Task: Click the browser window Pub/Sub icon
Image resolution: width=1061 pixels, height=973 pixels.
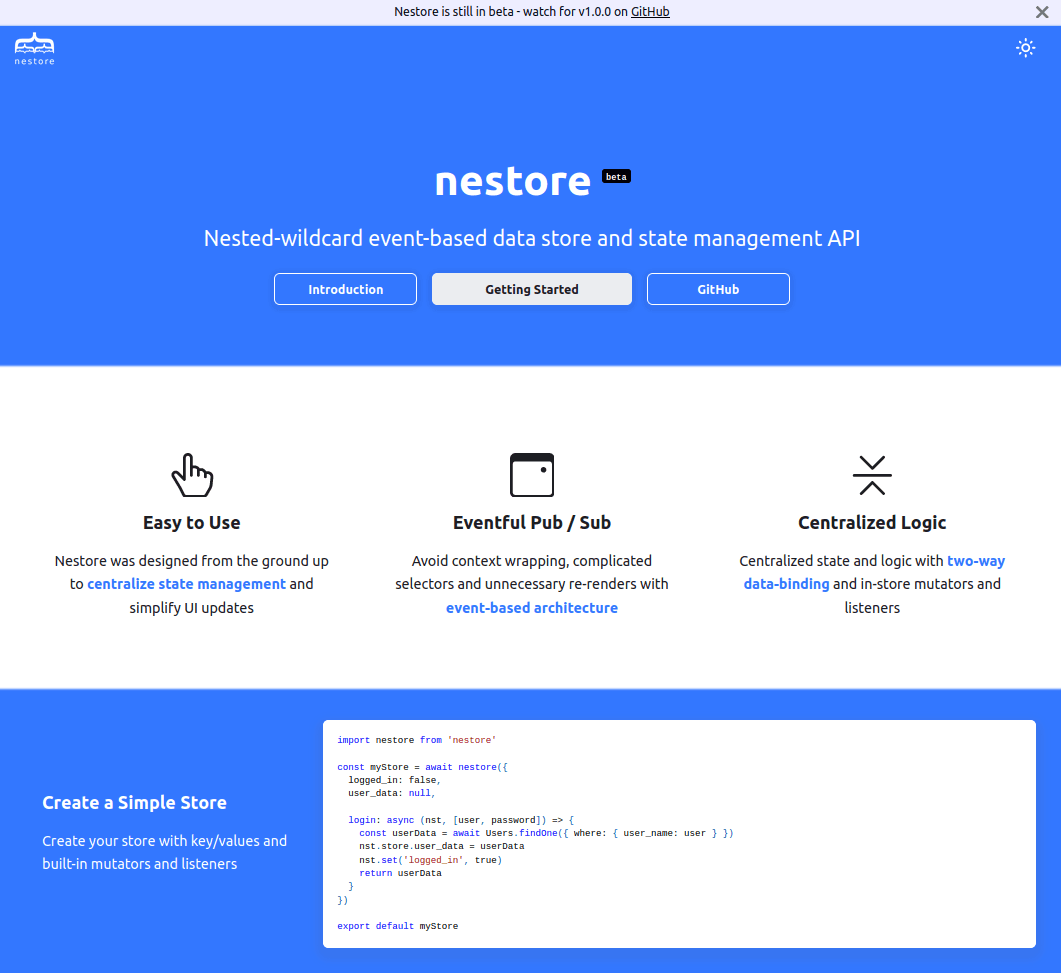Action: [x=531, y=475]
